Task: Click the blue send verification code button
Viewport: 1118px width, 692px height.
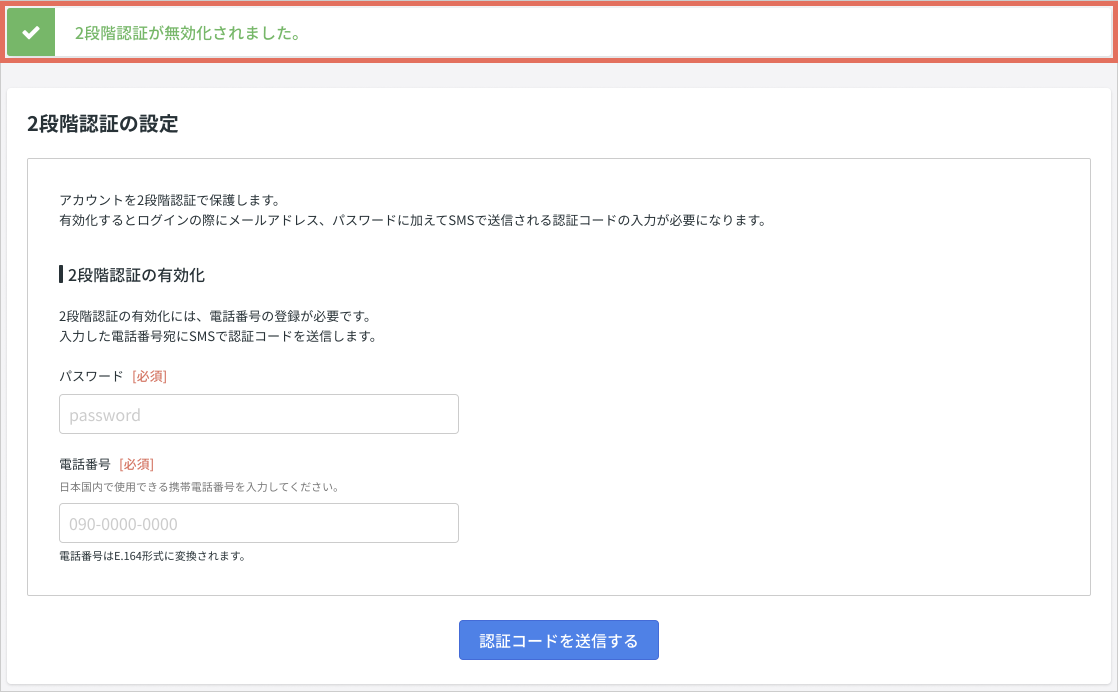Action: point(558,640)
